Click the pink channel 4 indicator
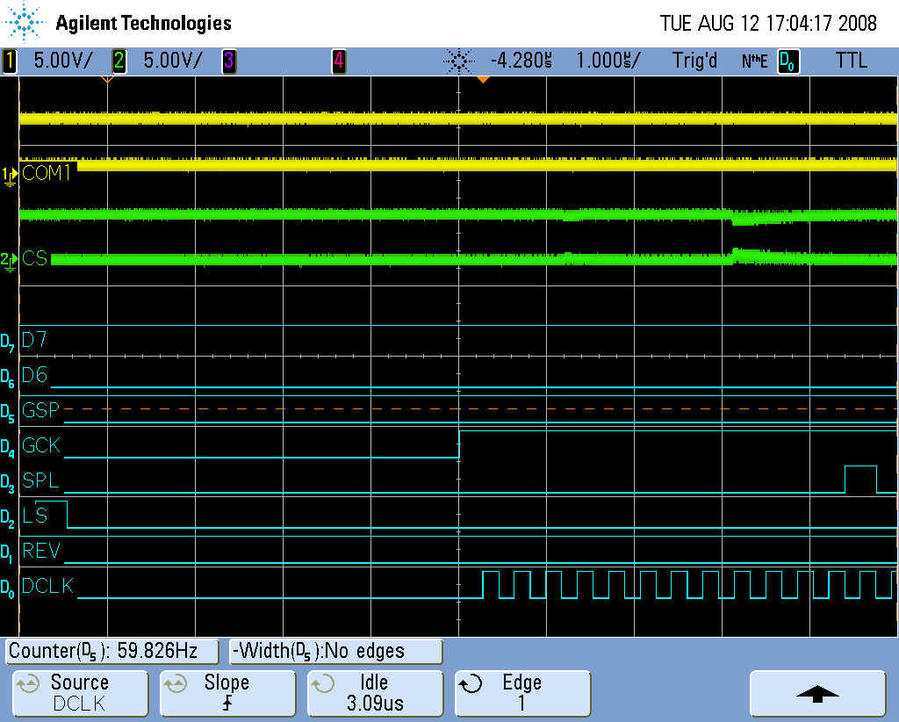899x722 pixels. [338, 61]
